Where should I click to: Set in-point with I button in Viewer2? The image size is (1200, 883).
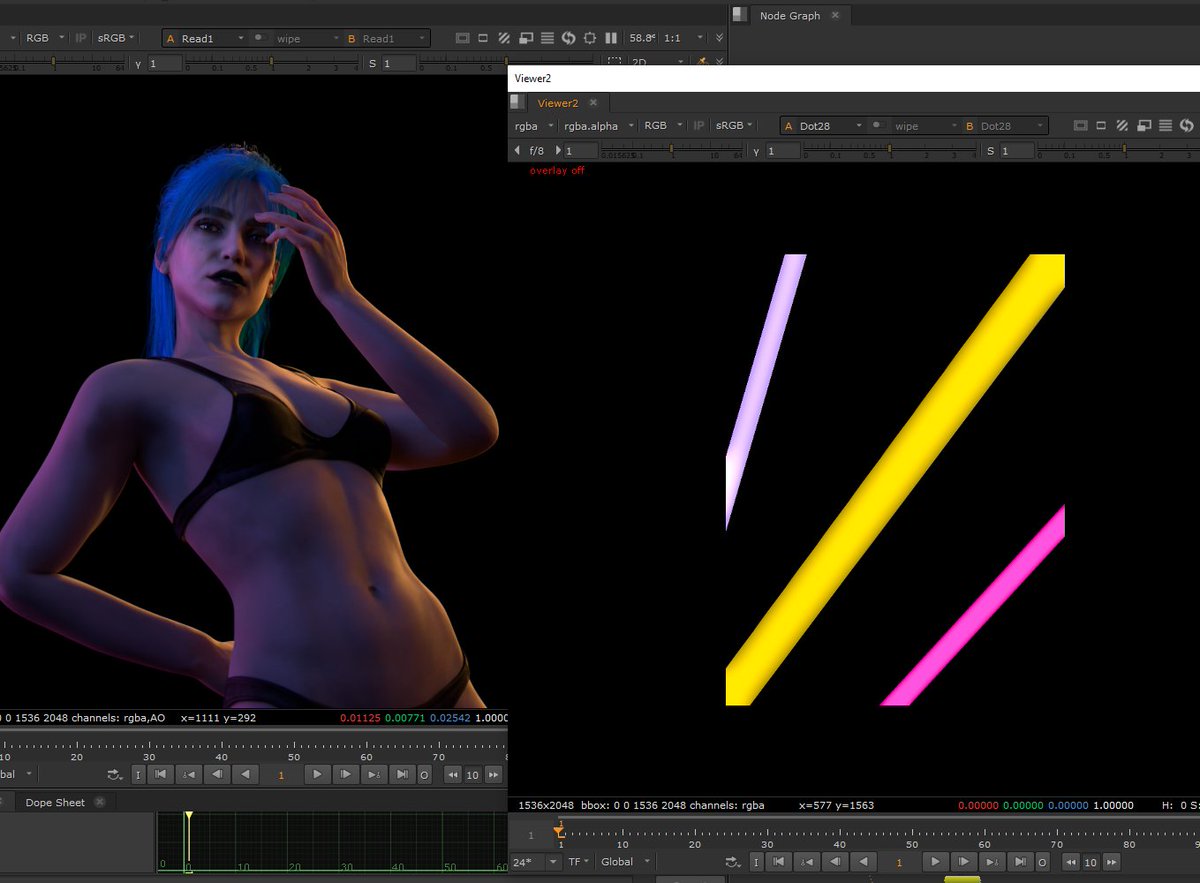point(756,862)
